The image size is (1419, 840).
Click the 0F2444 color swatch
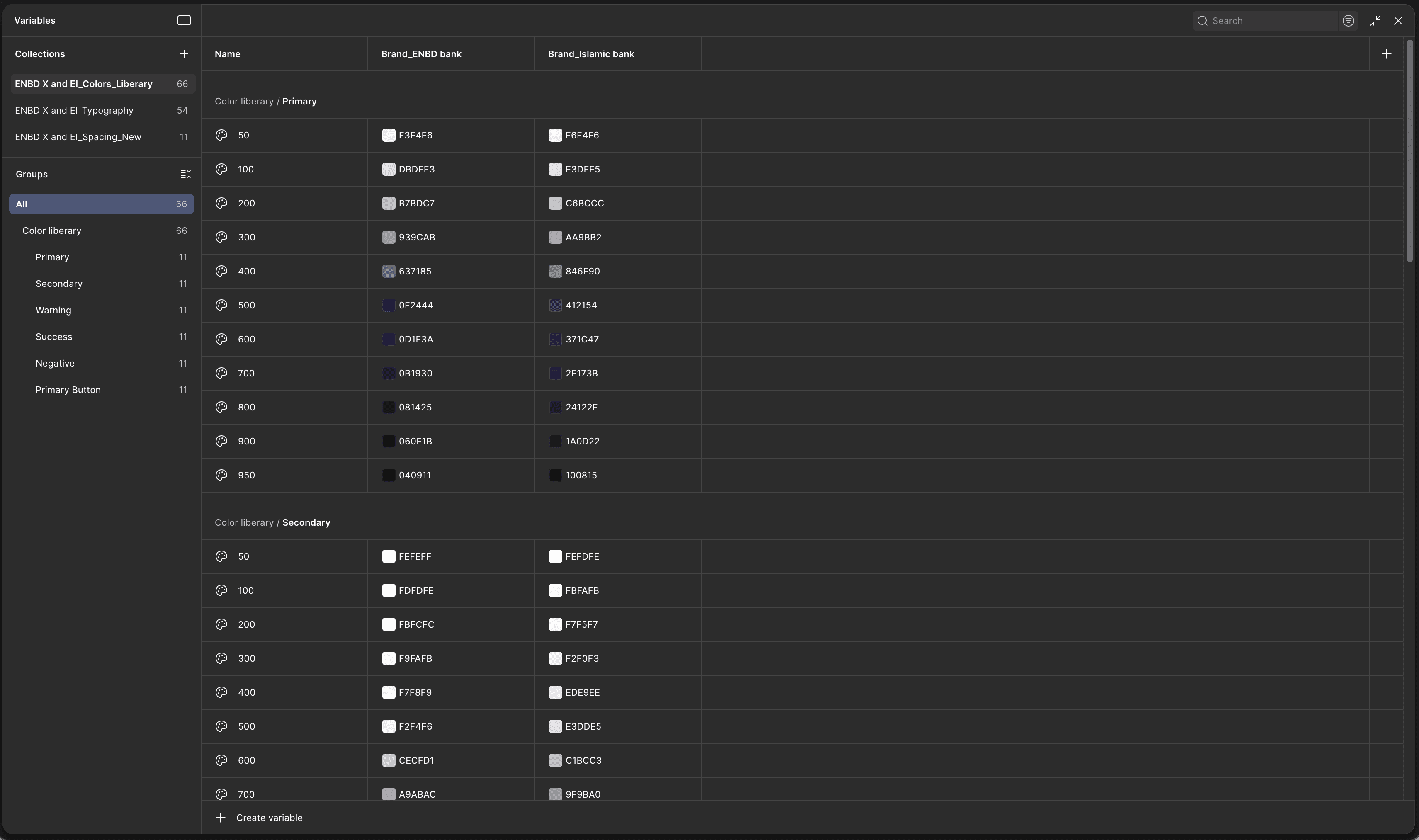coord(389,305)
